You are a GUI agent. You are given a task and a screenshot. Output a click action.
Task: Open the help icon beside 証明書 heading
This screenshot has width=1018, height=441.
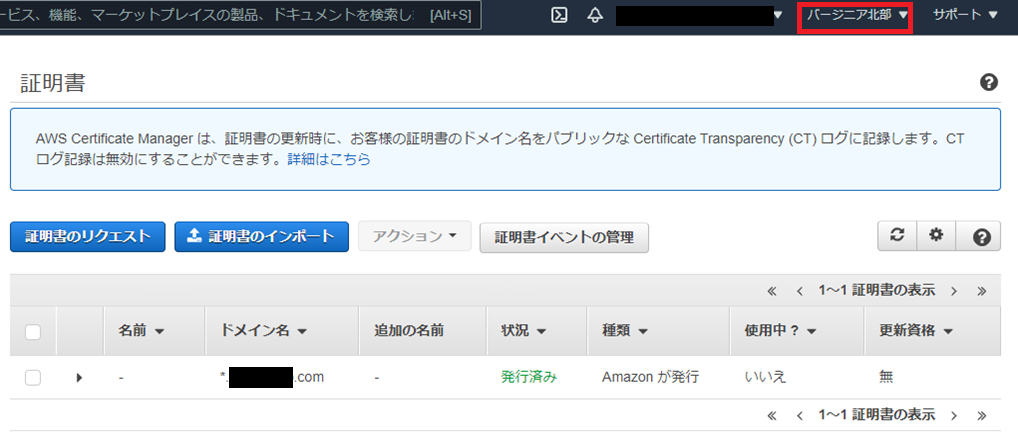pyautogui.click(x=988, y=82)
